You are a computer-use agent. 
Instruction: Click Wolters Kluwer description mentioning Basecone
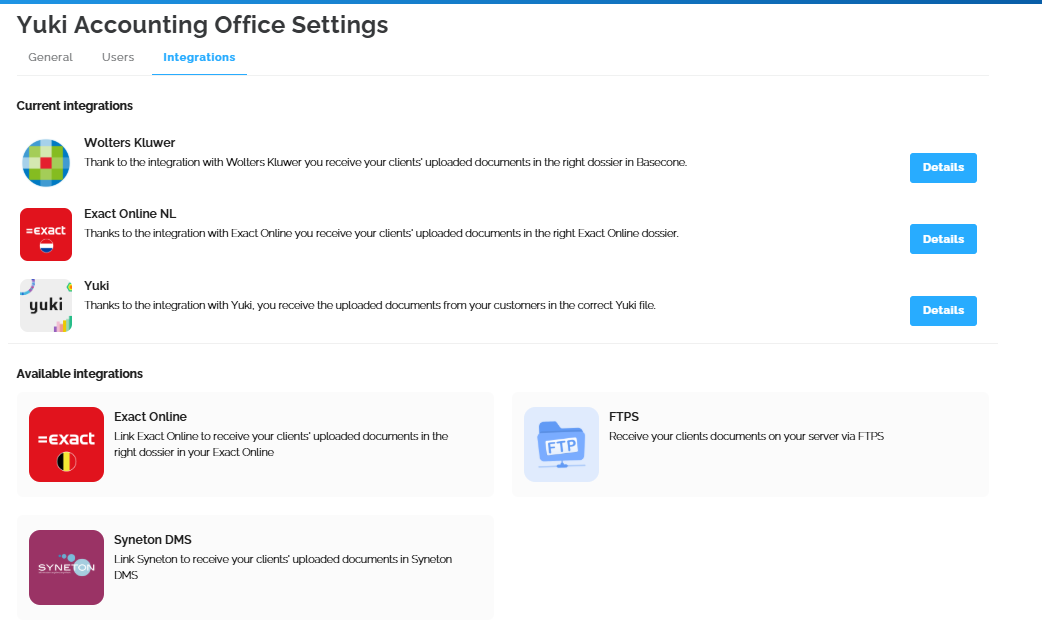click(385, 162)
